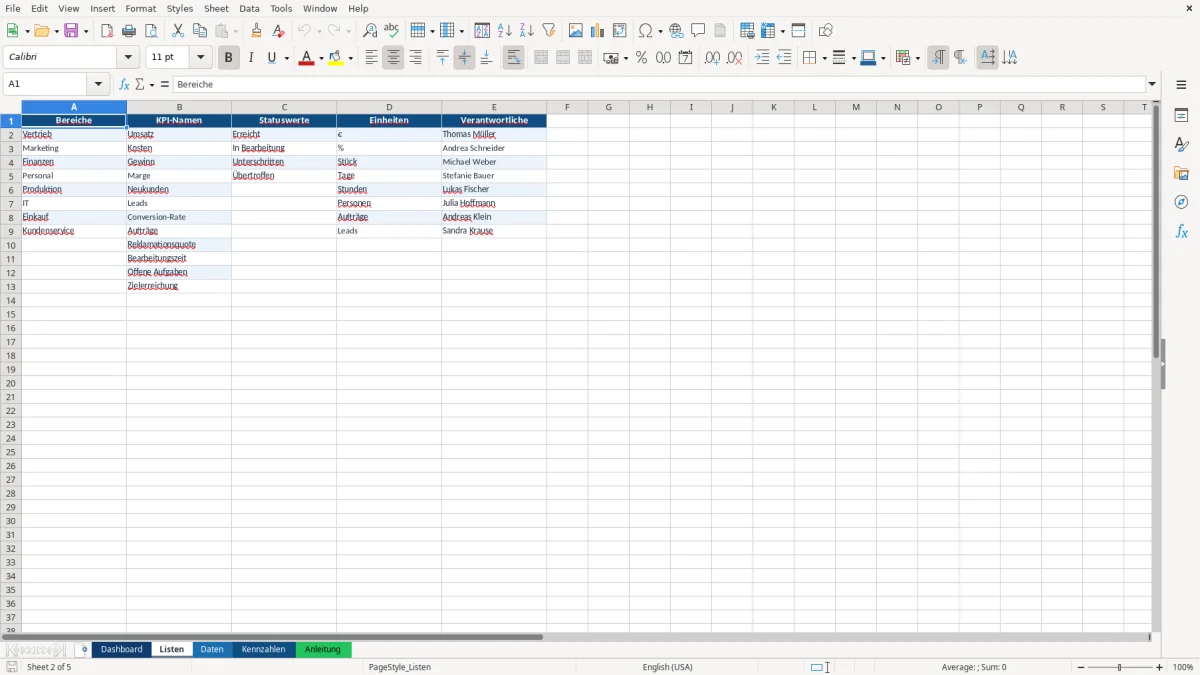Toggle Wrap Text
Screen dimensions: 1200x675
click(x=514, y=58)
